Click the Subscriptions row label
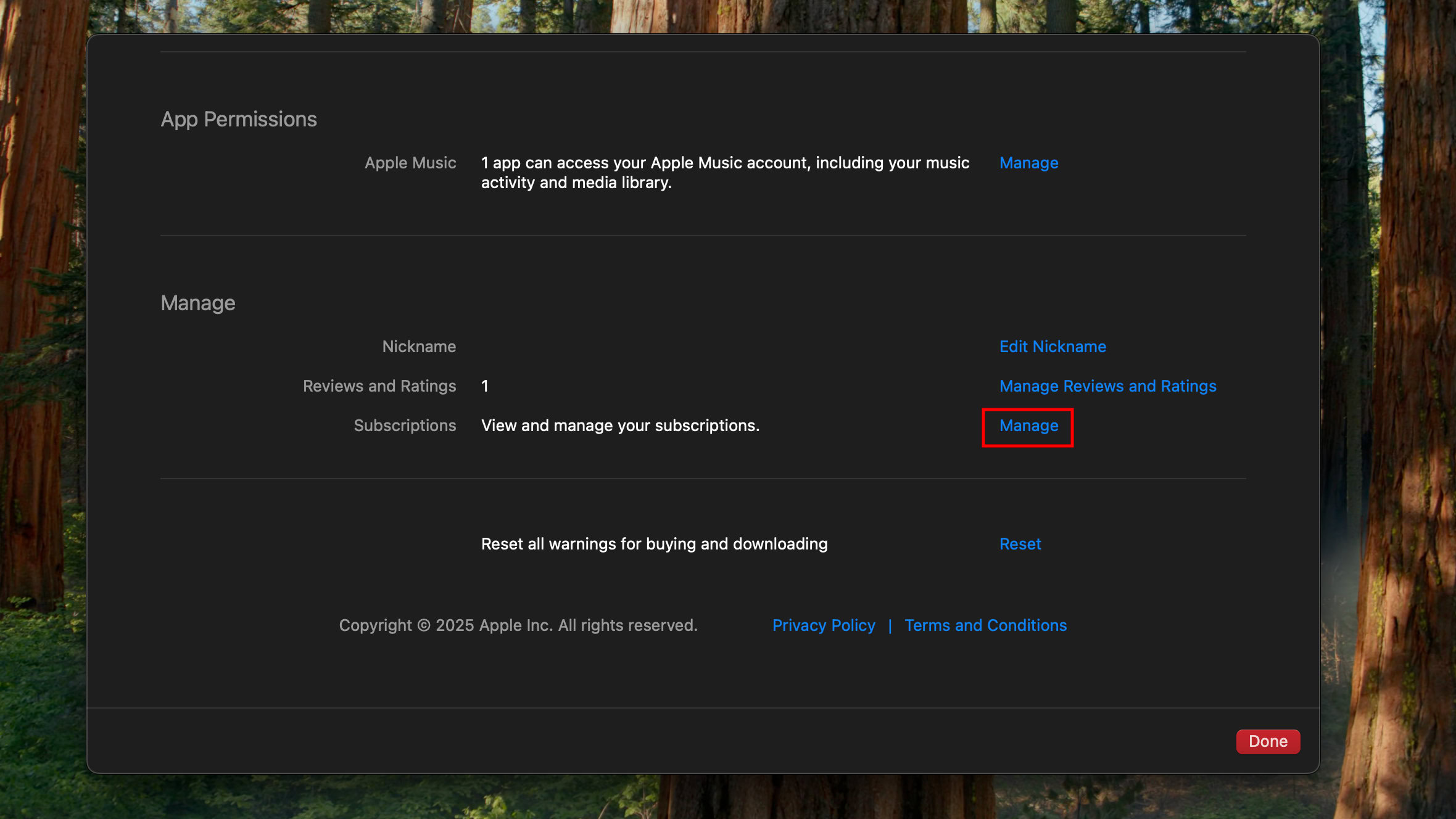This screenshot has width=1456, height=819. tap(405, 426)
